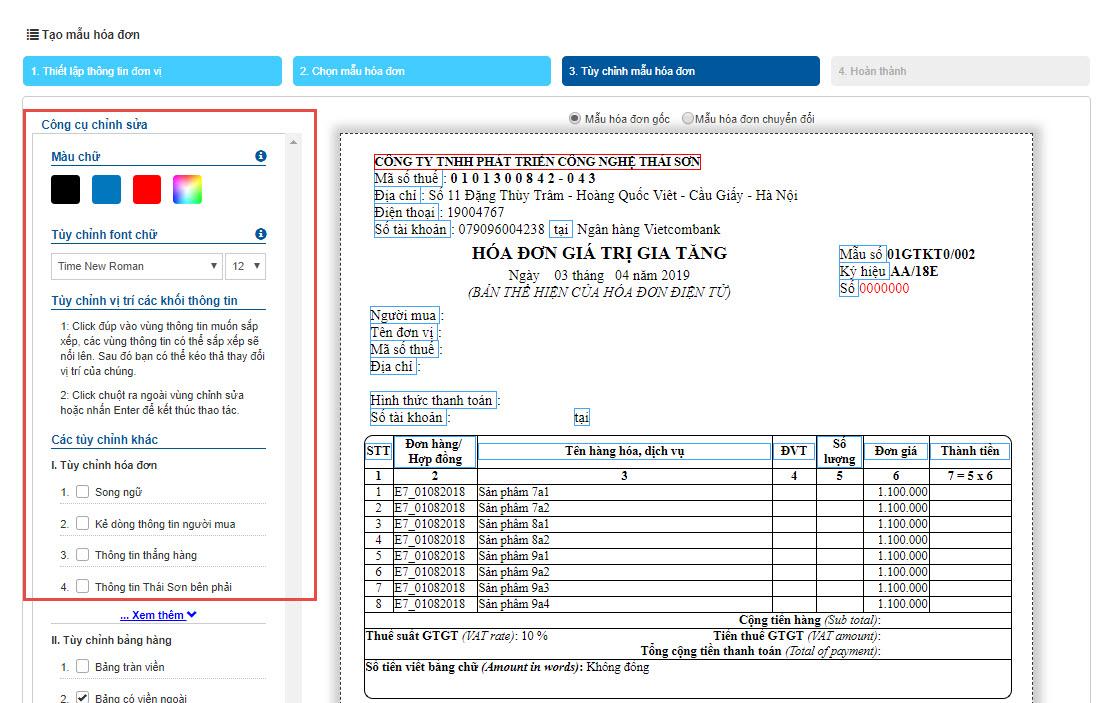Pick the red text color swatch

click(147, 189)
